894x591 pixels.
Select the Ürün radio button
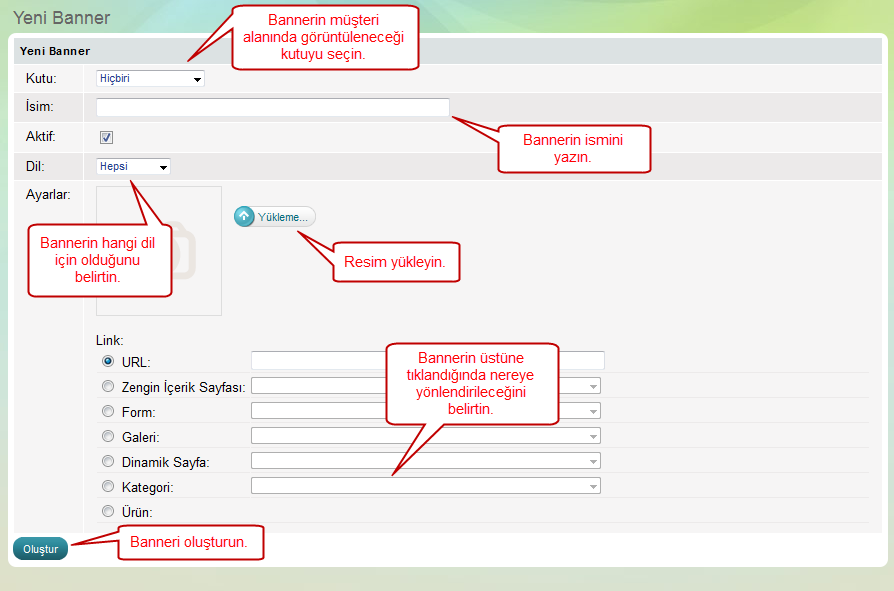click(108, 511)
